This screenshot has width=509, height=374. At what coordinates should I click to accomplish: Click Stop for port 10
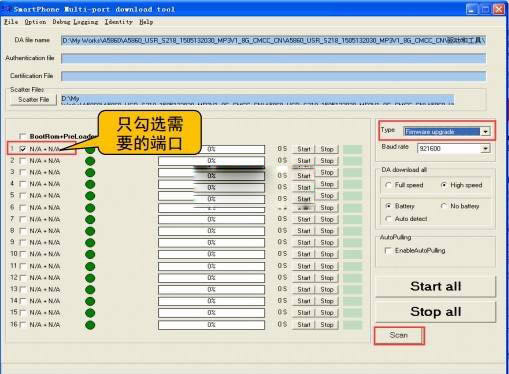(x=327, y=254)
